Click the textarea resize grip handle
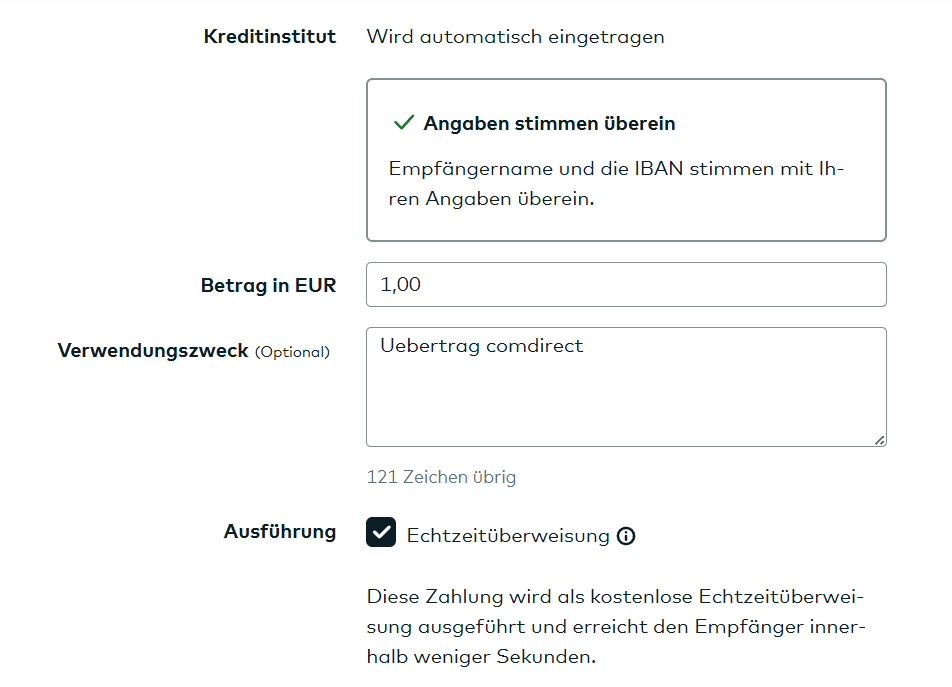Viewport: 952px width, 687px height. (x=880, y=440)
